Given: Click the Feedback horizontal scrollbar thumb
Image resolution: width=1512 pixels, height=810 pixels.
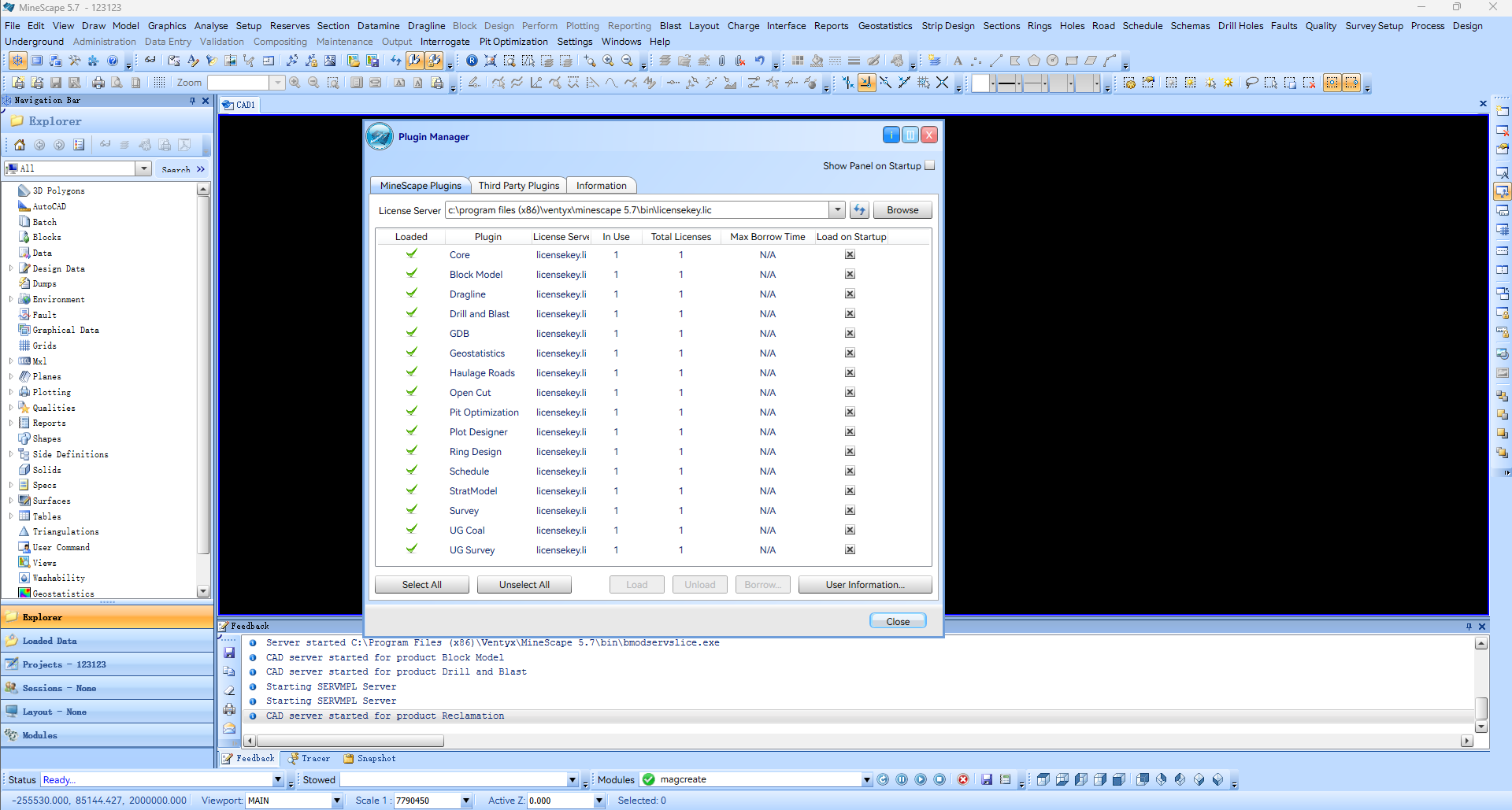Looking at the screenshot, I should point(350,741).
